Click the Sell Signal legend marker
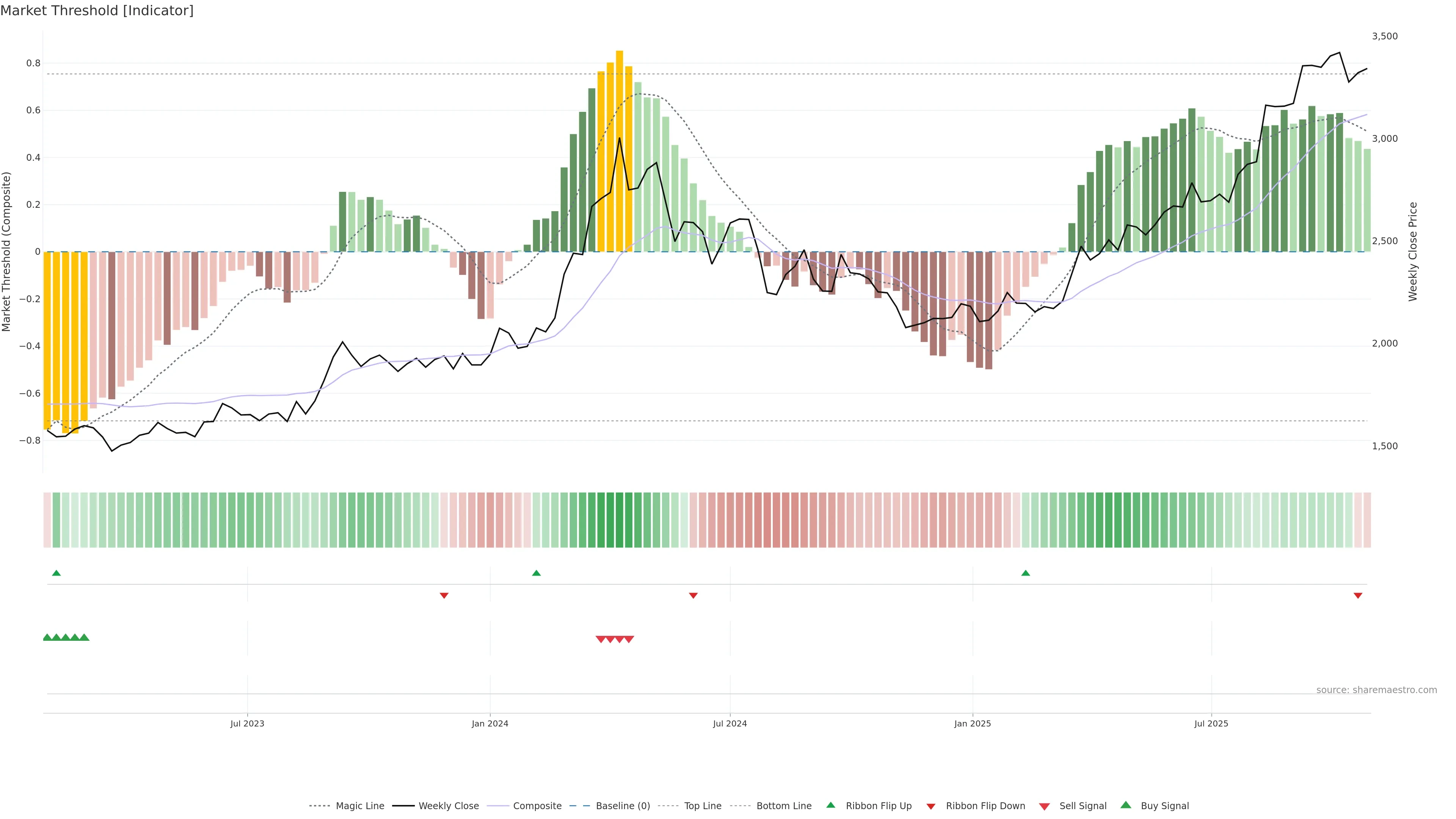 tap(1045, 806)
